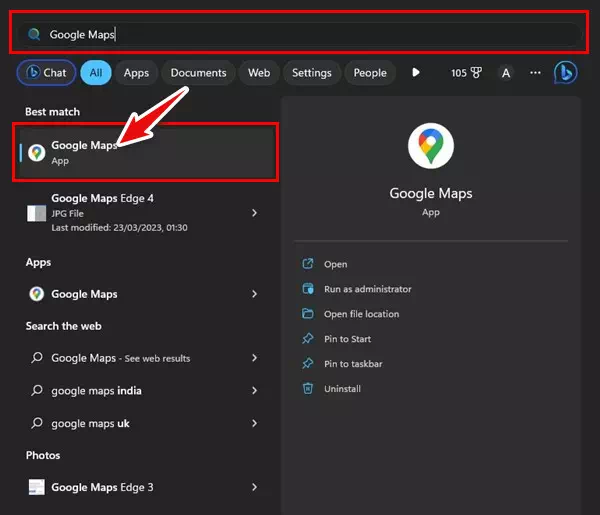Expand google maps uk chevron
Image resolution: width=600 pixels, height=515 pixels.
tap(254, 423)
